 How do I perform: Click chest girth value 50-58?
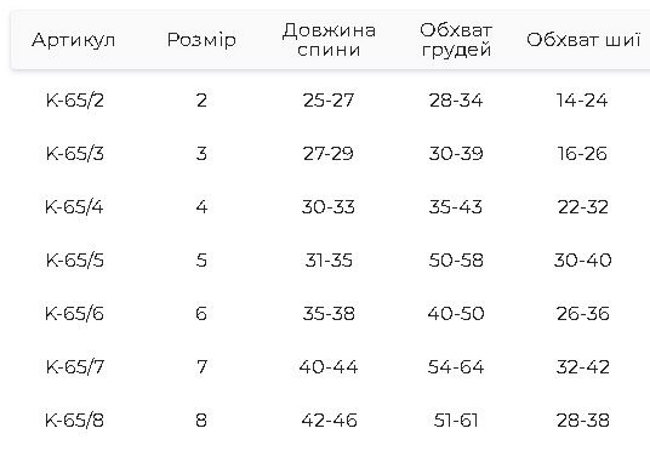tap(455, 260)
